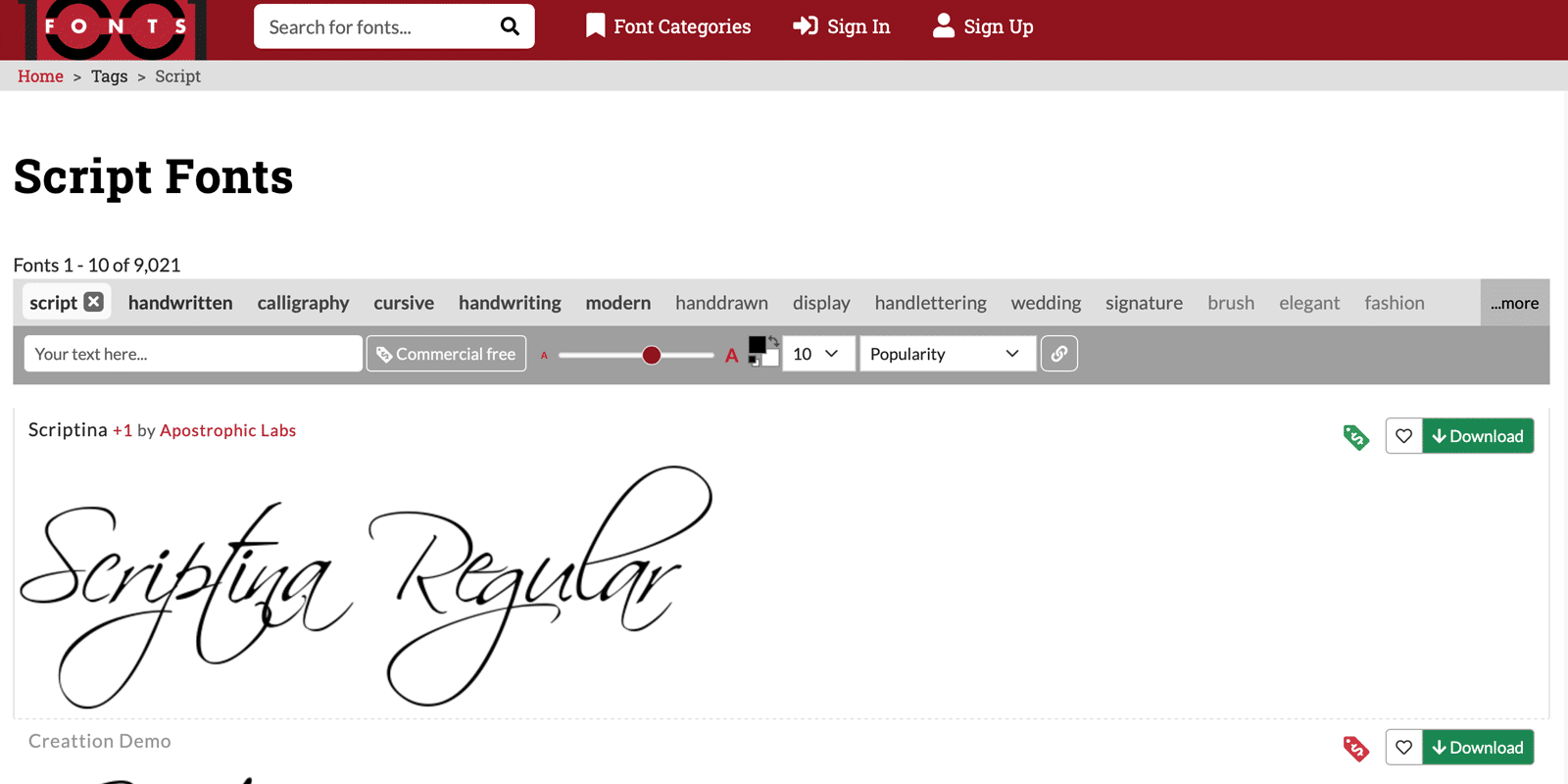
Task: Select the signature tag
Action: point(1144,303)
